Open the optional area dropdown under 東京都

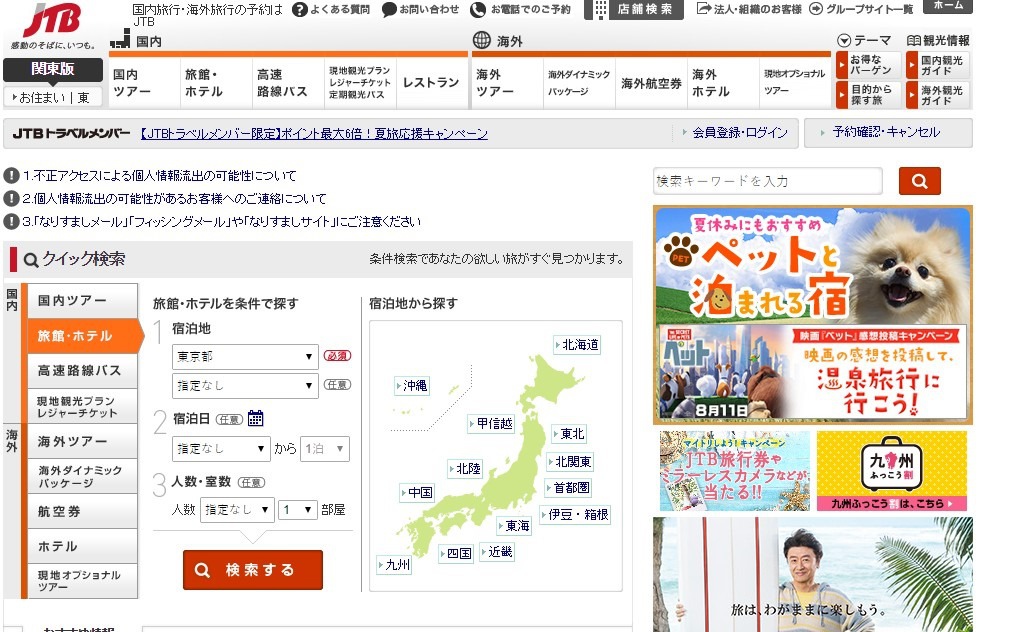[x=245, y=385]
